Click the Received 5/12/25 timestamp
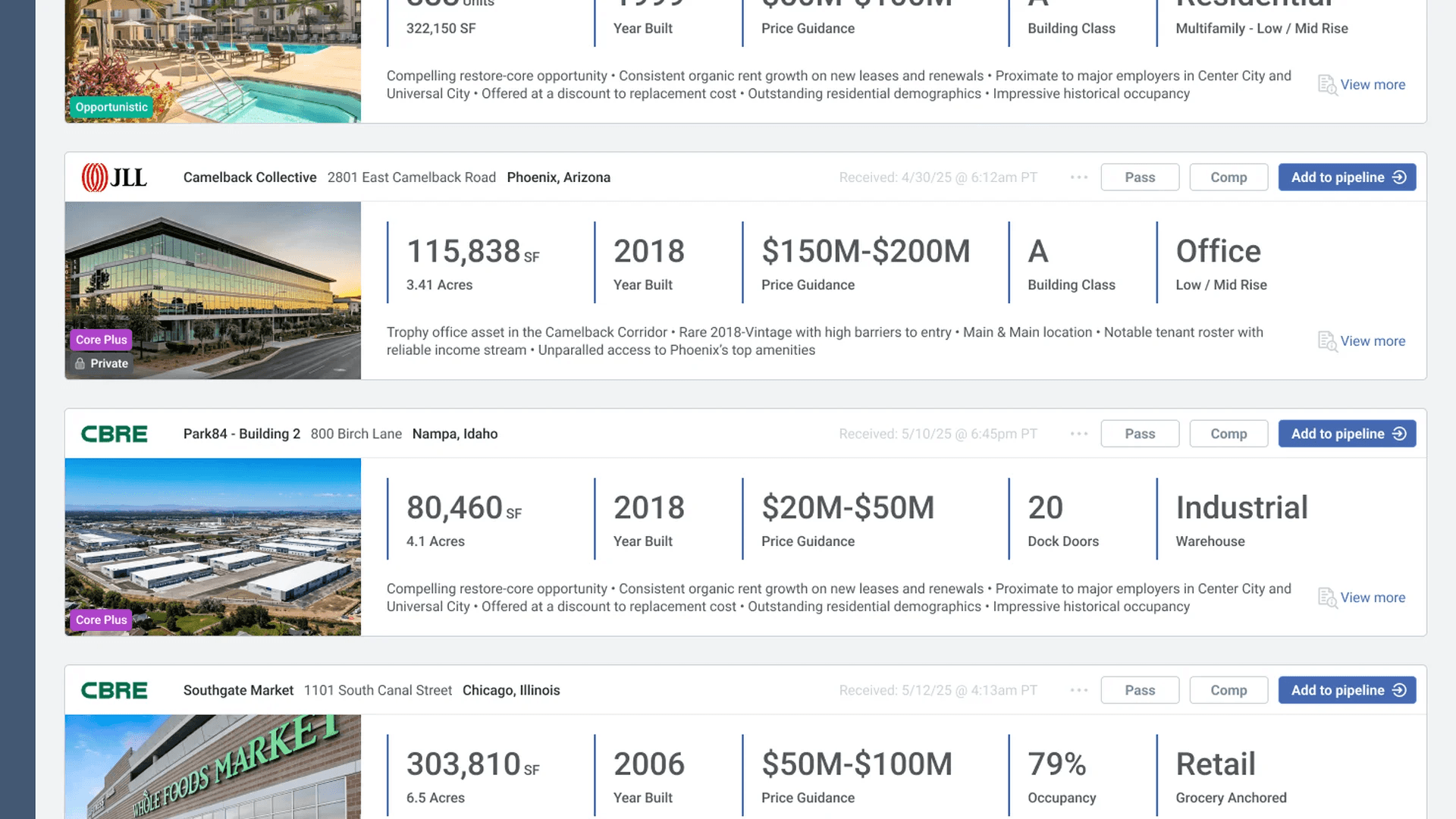1456x819 pixels. click(938, 690)
